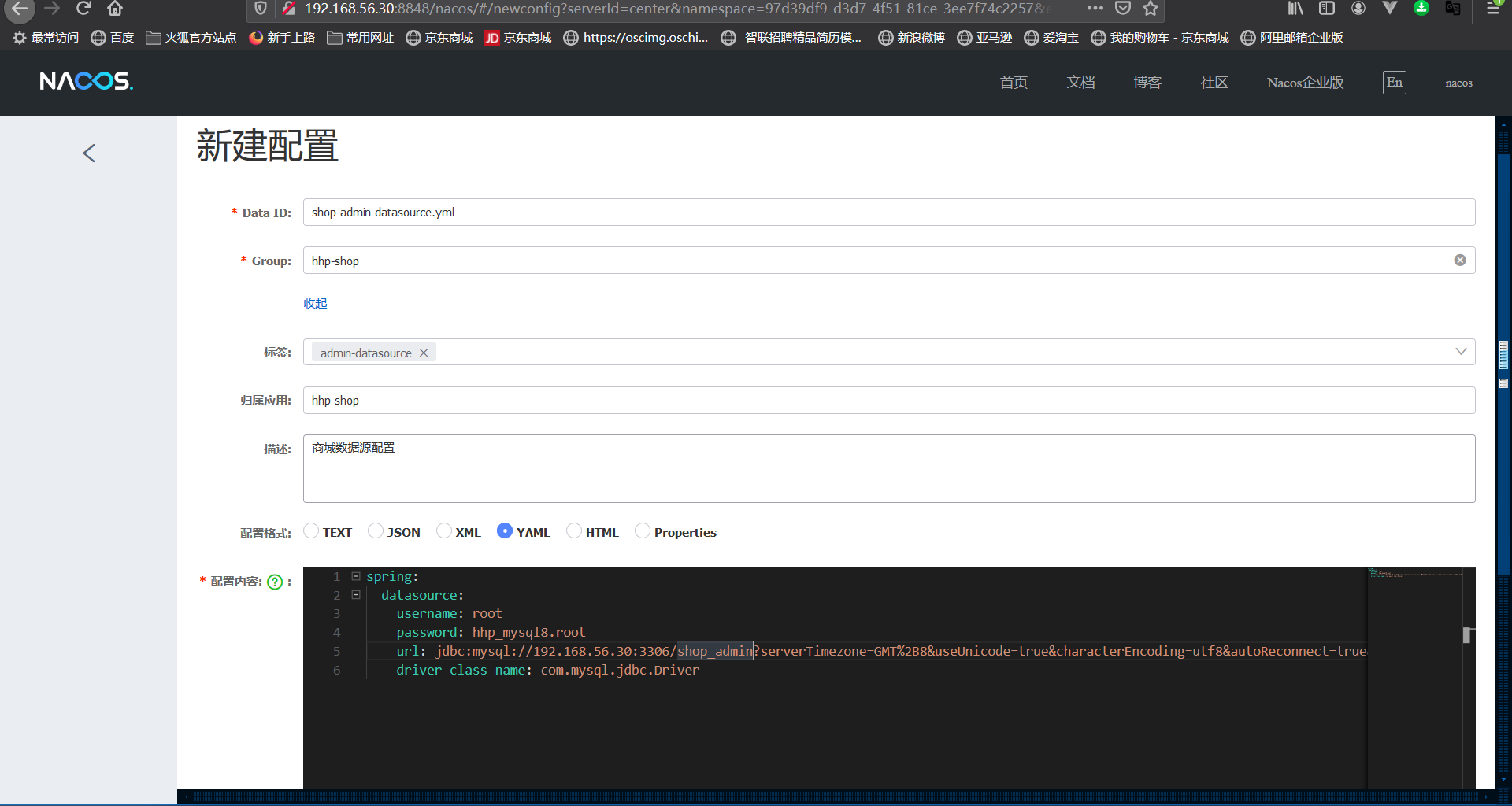Open the 社区 navigation item

coord(1213,82)
